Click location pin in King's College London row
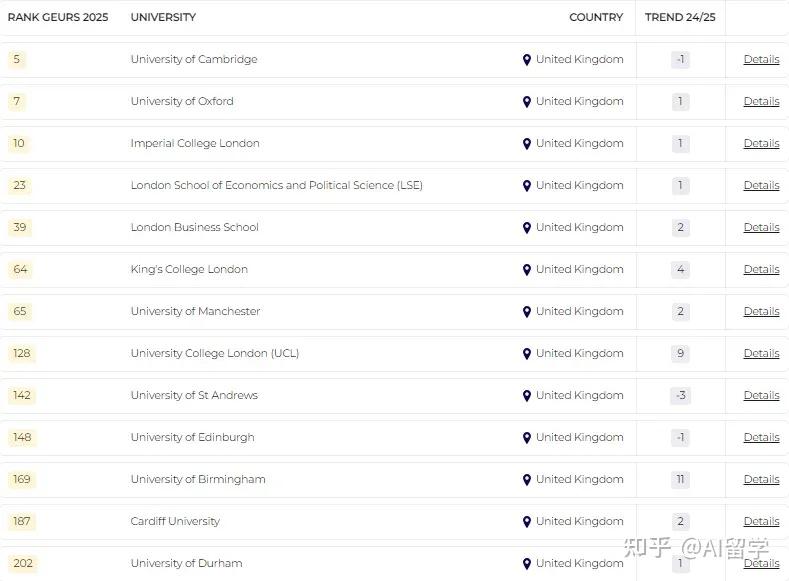This screenshot has width=789, height=581. click(527, 270)
